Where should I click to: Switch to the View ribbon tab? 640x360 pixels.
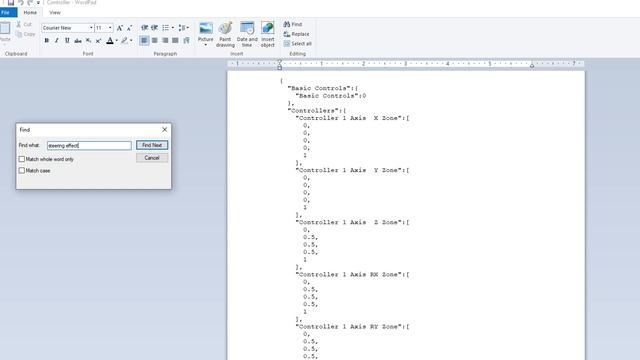55,13
